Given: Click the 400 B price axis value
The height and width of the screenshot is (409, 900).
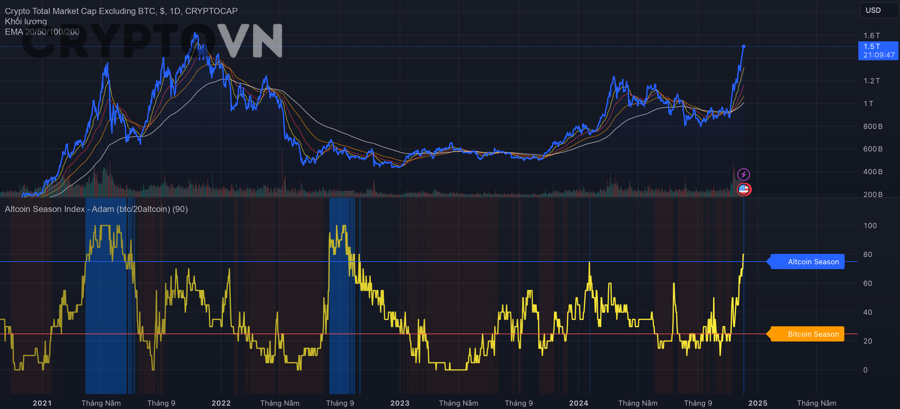Looking at the screenshot, I should pos(872,172).
